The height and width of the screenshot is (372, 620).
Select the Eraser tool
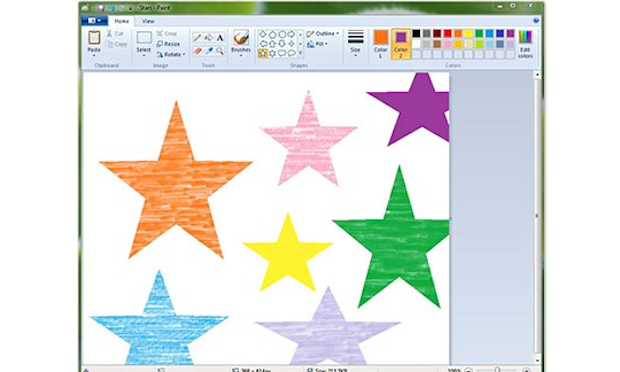click(198, 51)
